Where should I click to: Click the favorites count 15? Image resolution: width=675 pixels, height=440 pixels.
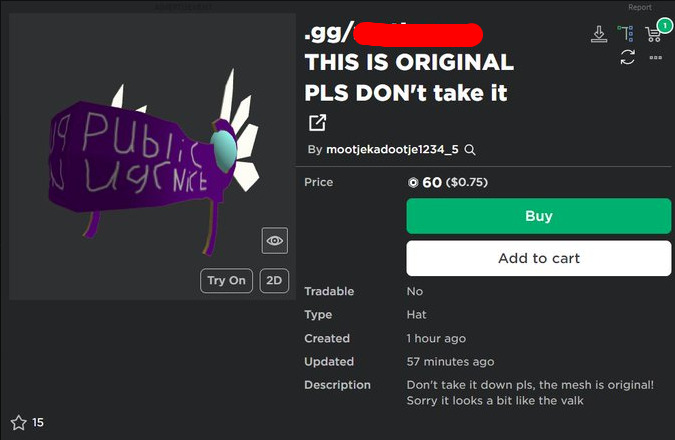point(38,422)
